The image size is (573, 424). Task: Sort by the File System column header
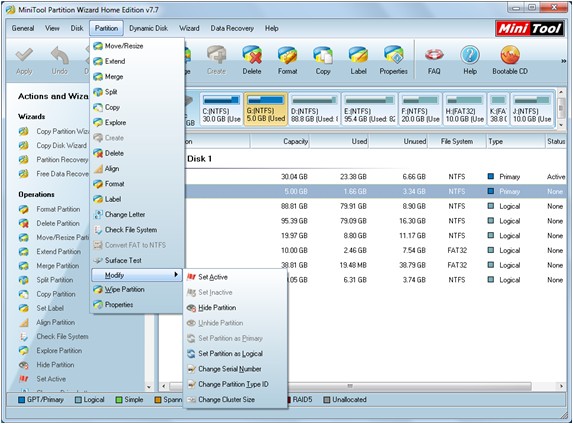pyautogui.click(x=457, y=141)
